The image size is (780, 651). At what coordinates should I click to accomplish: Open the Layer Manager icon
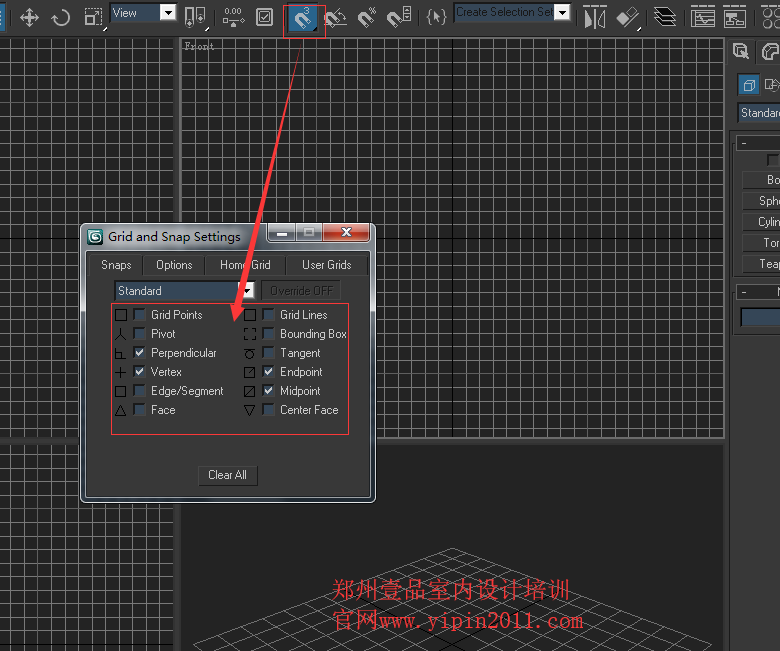(665, 17)
